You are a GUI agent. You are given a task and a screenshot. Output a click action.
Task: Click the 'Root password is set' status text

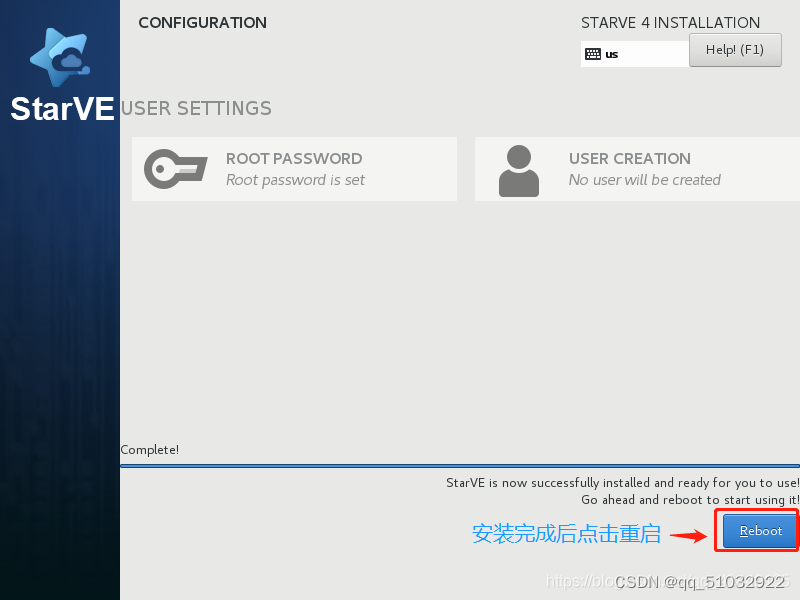point(295,180)
